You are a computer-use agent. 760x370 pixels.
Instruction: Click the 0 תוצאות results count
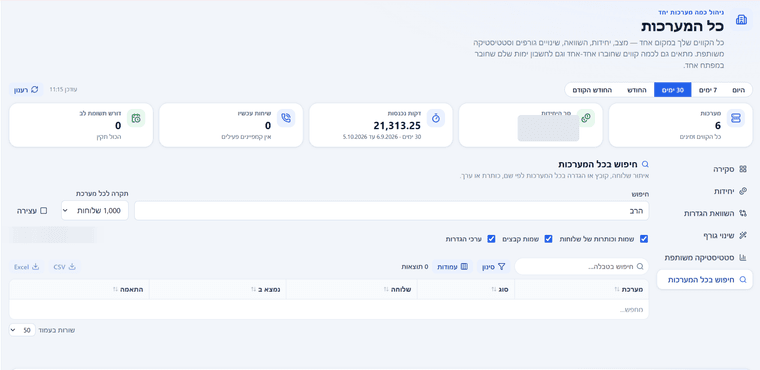click(x=415, y=266)
